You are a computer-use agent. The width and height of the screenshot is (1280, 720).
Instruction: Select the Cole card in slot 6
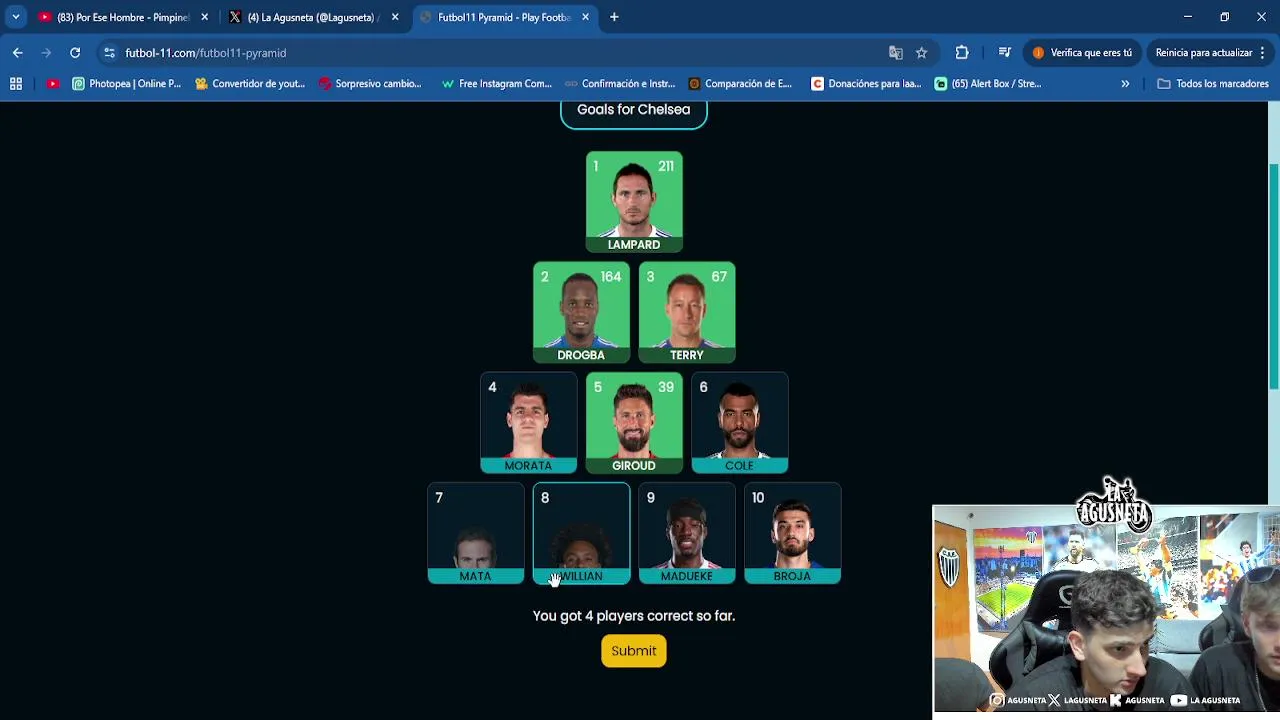pyautogui.click(x=740, y=422)
